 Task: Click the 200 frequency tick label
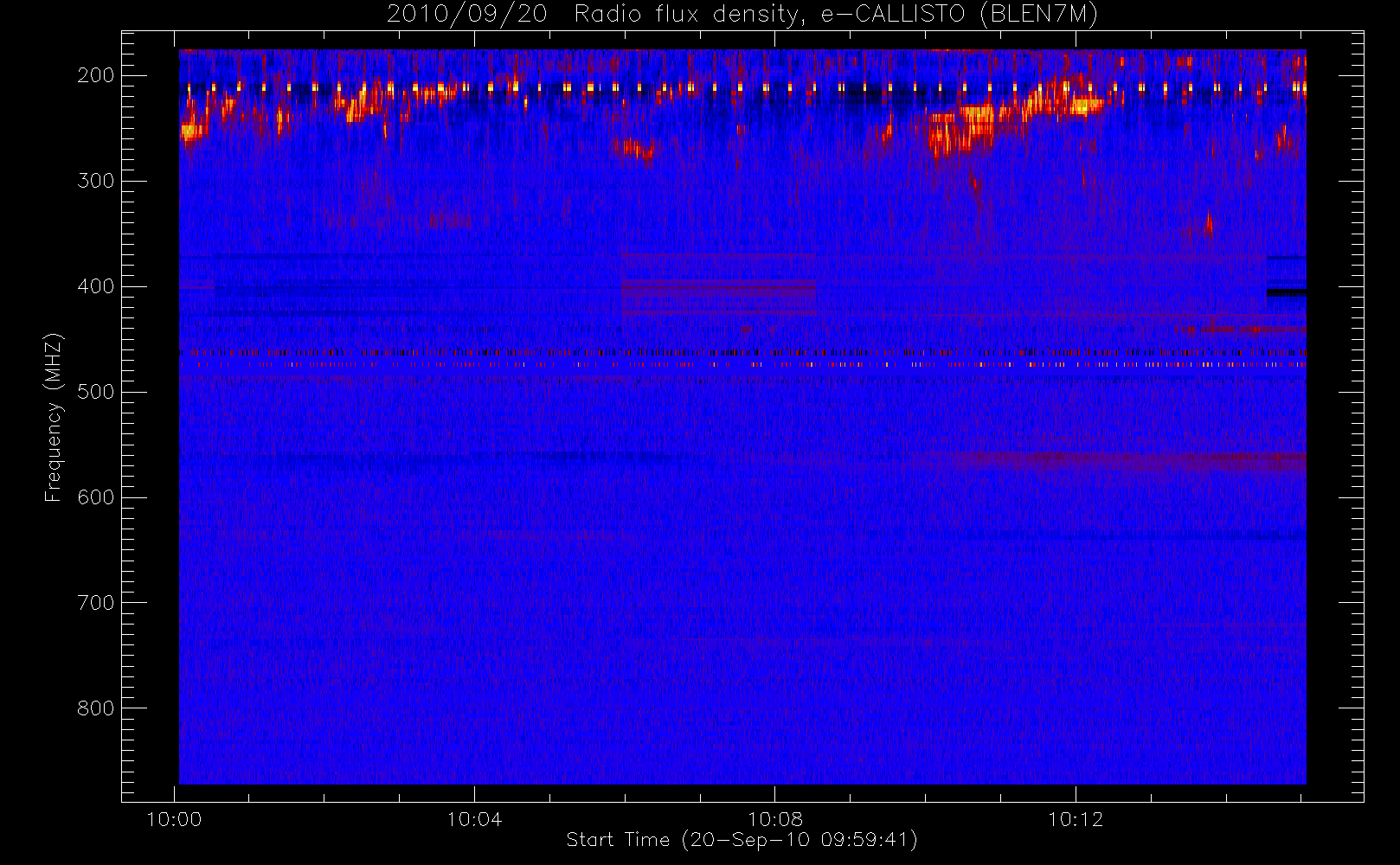pos(96,75)
